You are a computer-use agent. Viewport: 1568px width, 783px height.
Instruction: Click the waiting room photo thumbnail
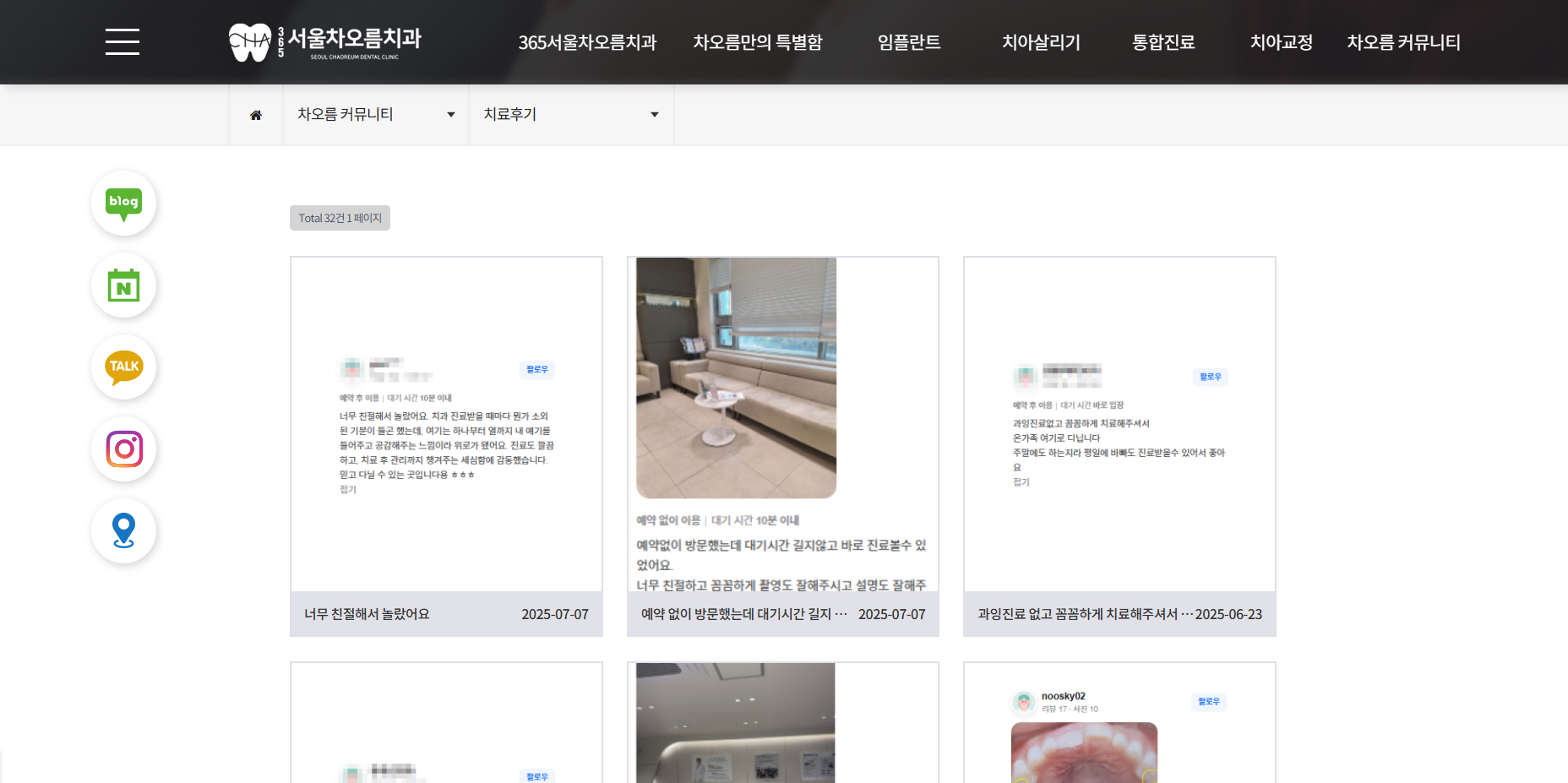pyautogui.click(x=736, y=378)
